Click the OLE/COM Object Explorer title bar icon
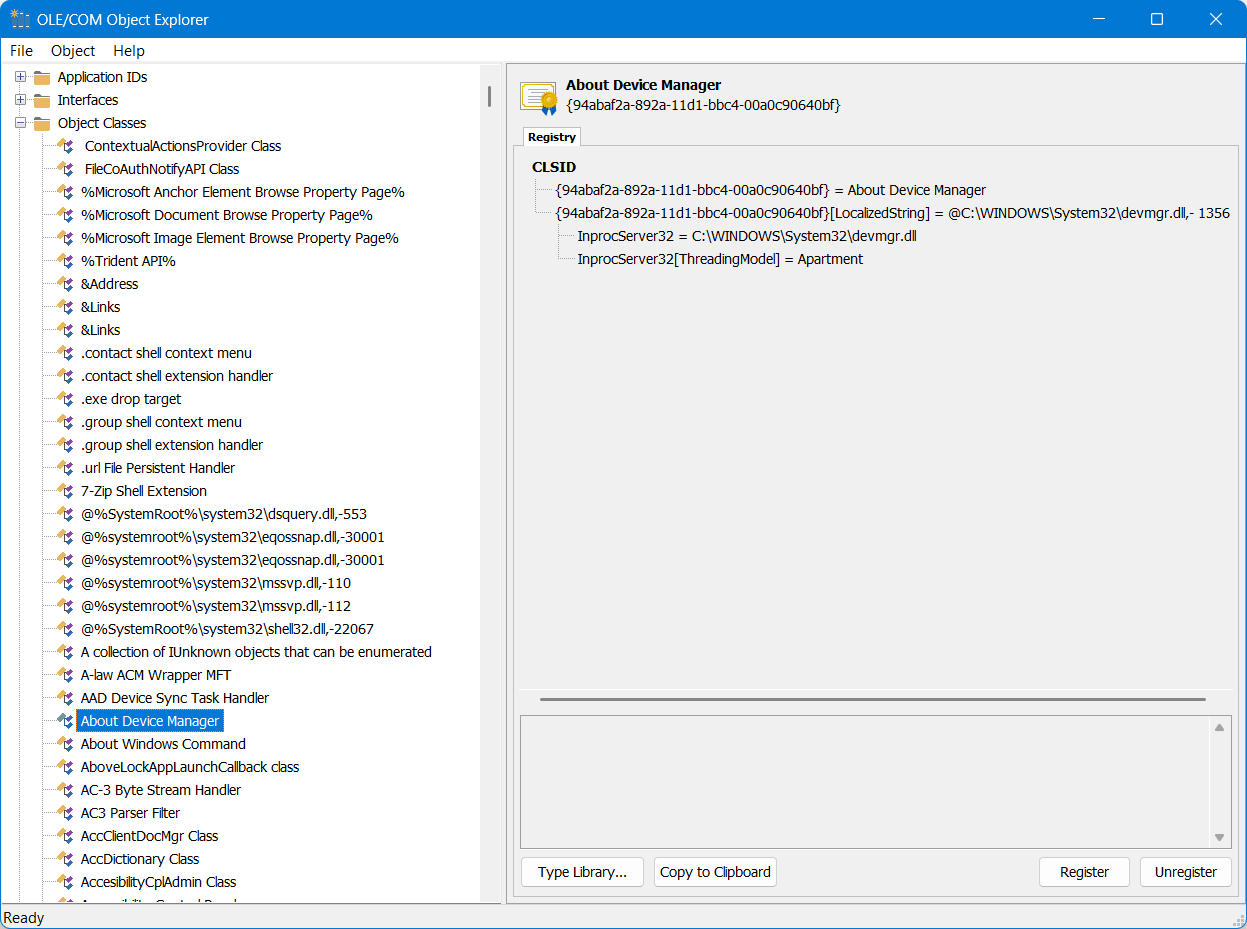 [19, 19]
